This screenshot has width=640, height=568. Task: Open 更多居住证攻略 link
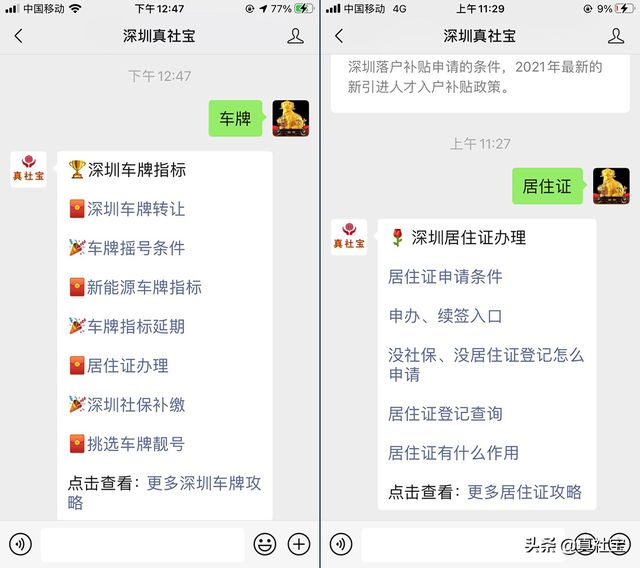click(x=524, y=492)
